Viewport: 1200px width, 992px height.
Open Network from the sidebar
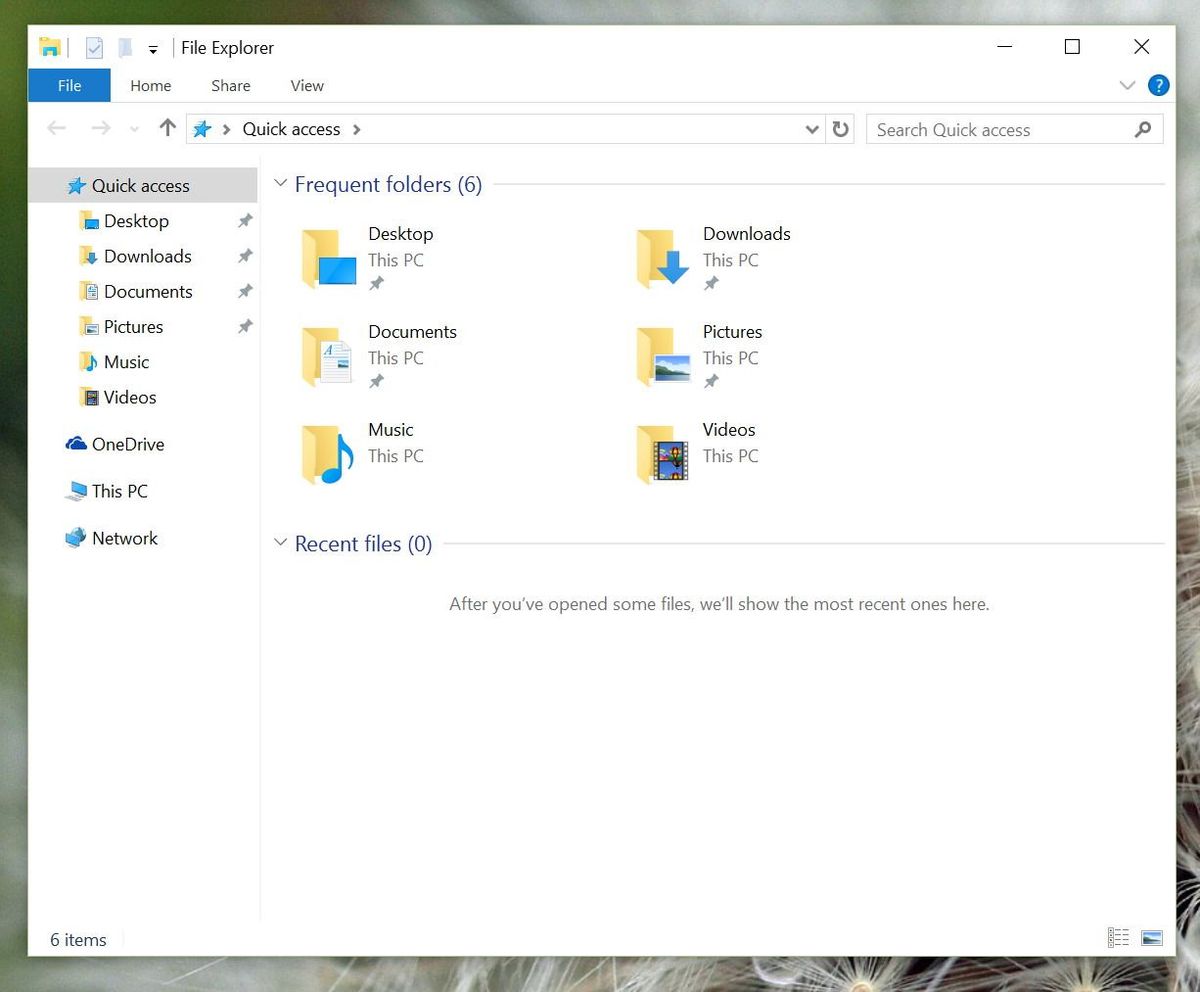click(x=124, y=538)
